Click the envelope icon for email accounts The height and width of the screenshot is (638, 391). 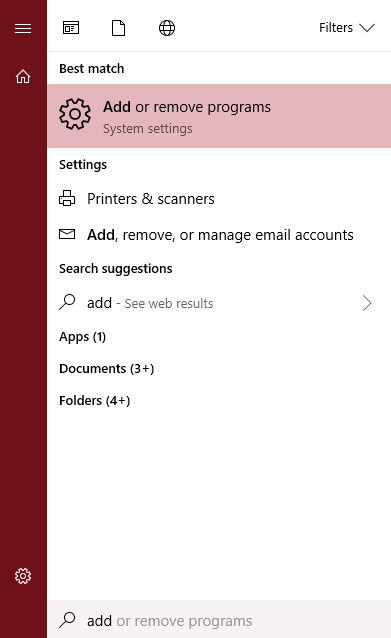67,234
